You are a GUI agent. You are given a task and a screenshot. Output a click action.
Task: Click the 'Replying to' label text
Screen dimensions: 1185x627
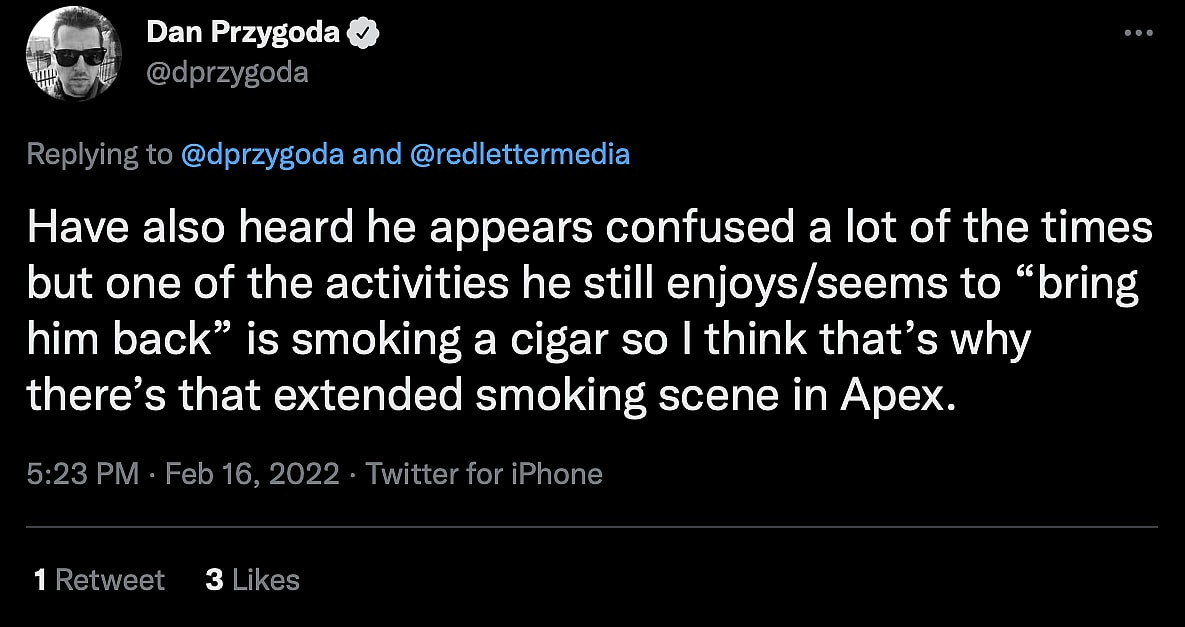[98, 155]
